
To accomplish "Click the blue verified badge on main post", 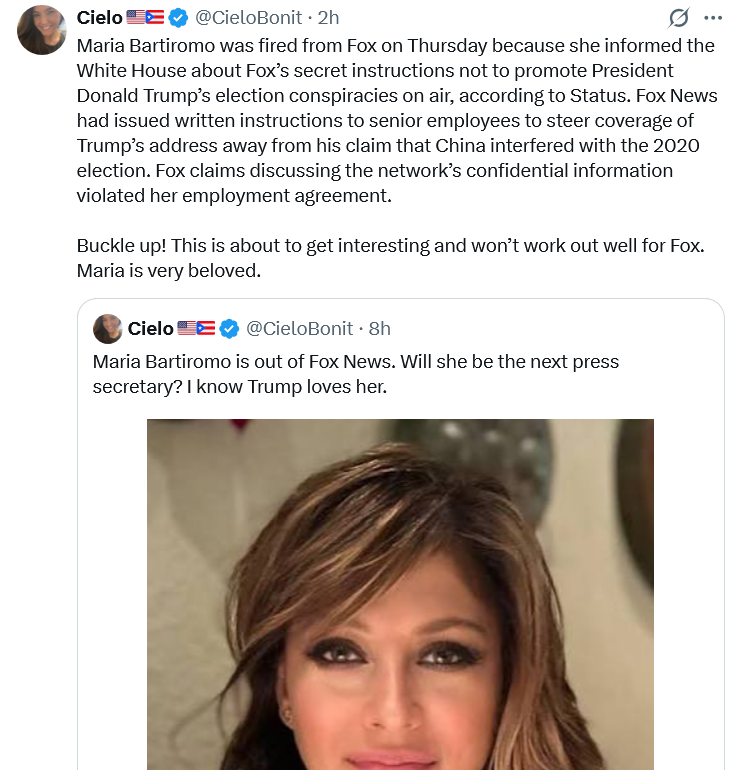I will click(x=178, y=18).
